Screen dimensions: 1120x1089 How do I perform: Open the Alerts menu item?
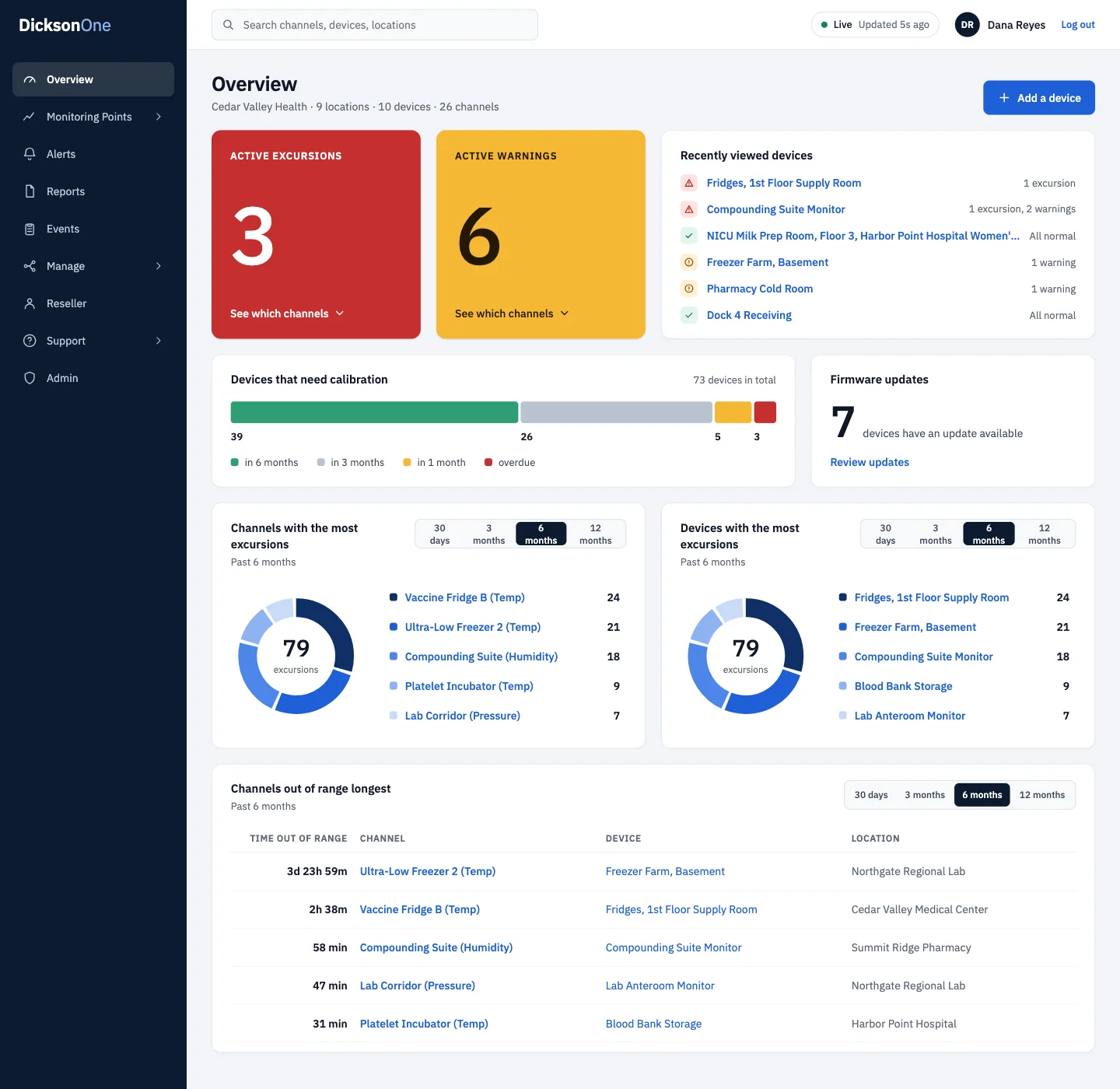point(93,154)
